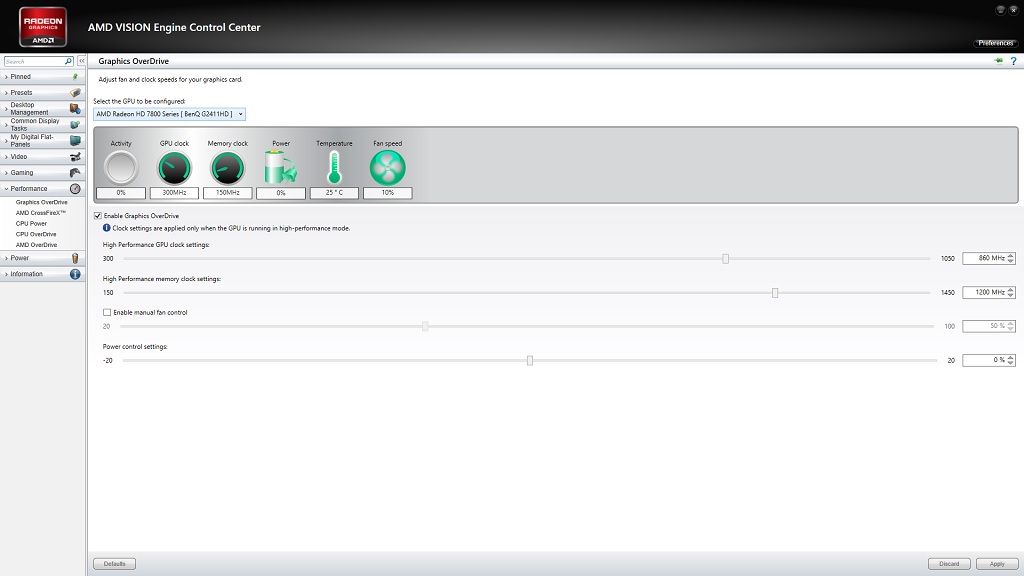Collapse sidebar with double-chevron button
This screenshot has height=576, width=1024.
82,61
